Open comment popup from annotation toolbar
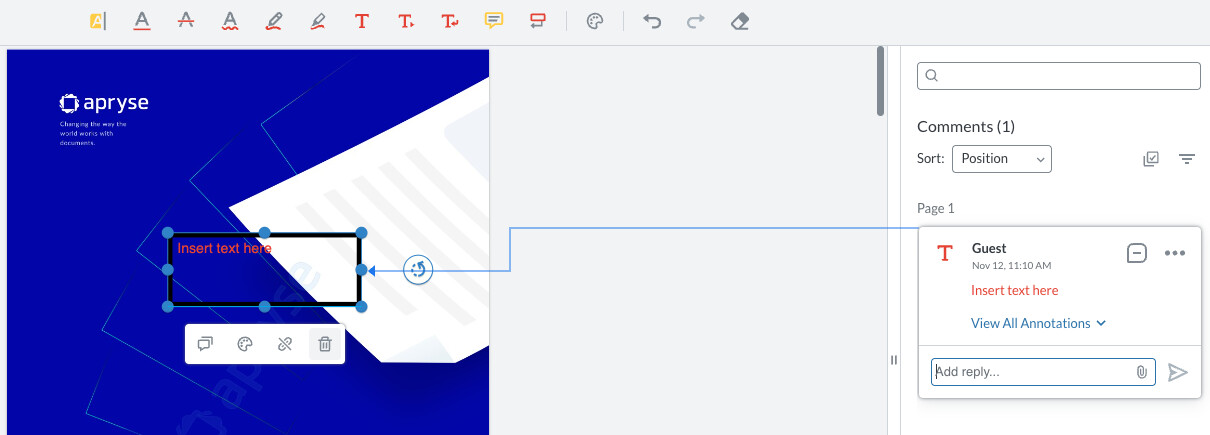This screenshot has height=435, width=1210. (205, 344)
